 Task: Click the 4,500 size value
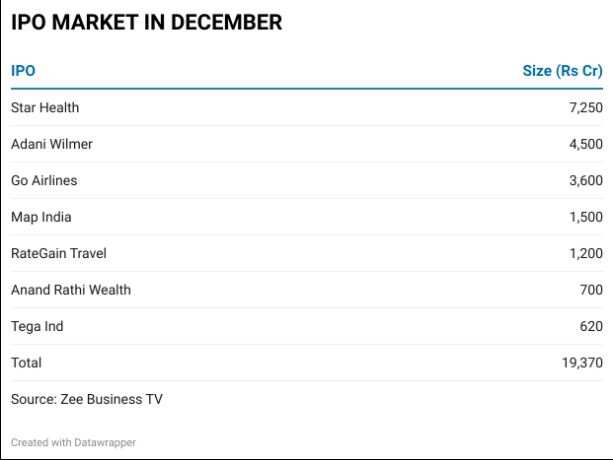coord(586,144)
